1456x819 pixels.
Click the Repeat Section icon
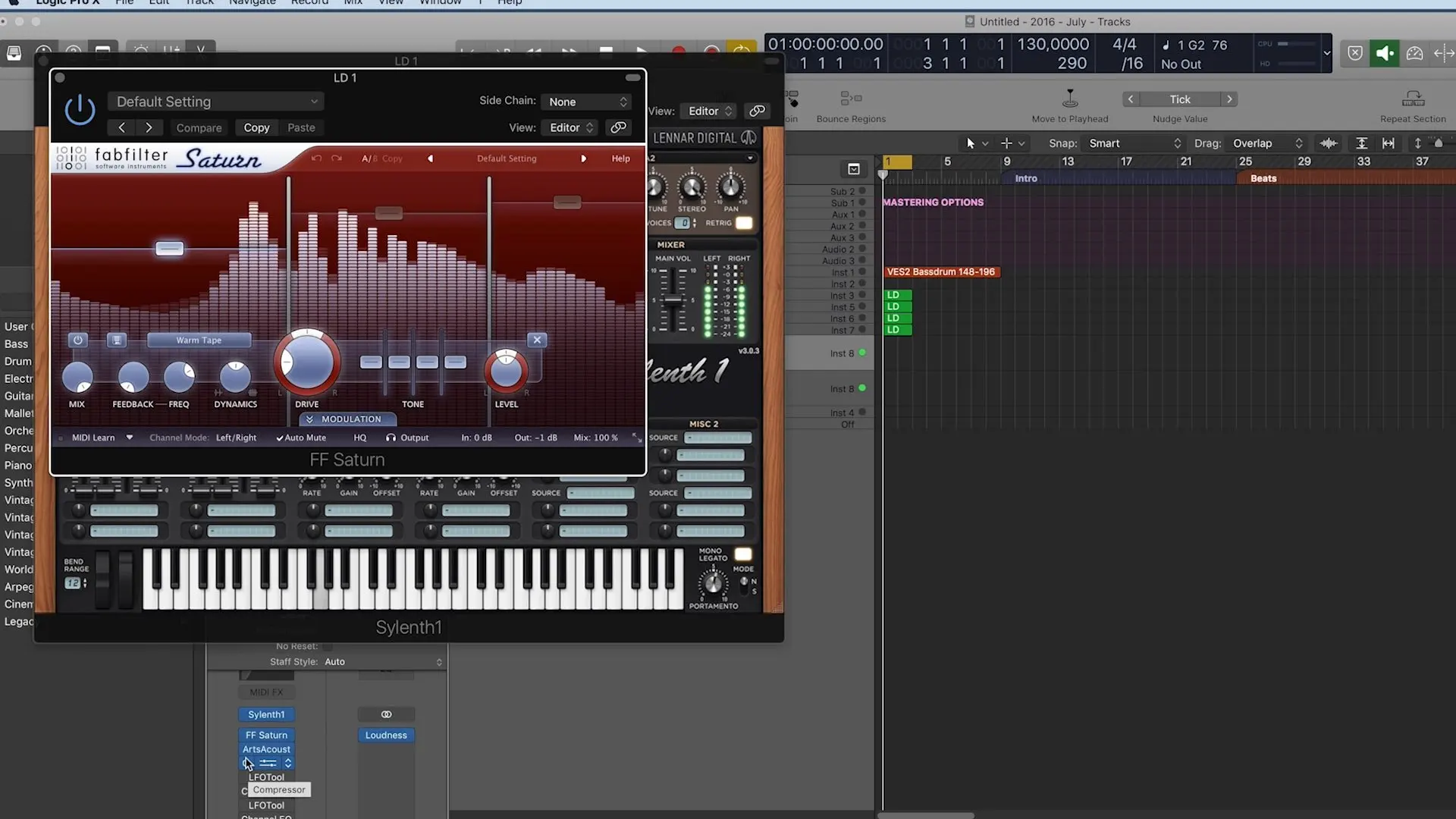[1413, 99]
